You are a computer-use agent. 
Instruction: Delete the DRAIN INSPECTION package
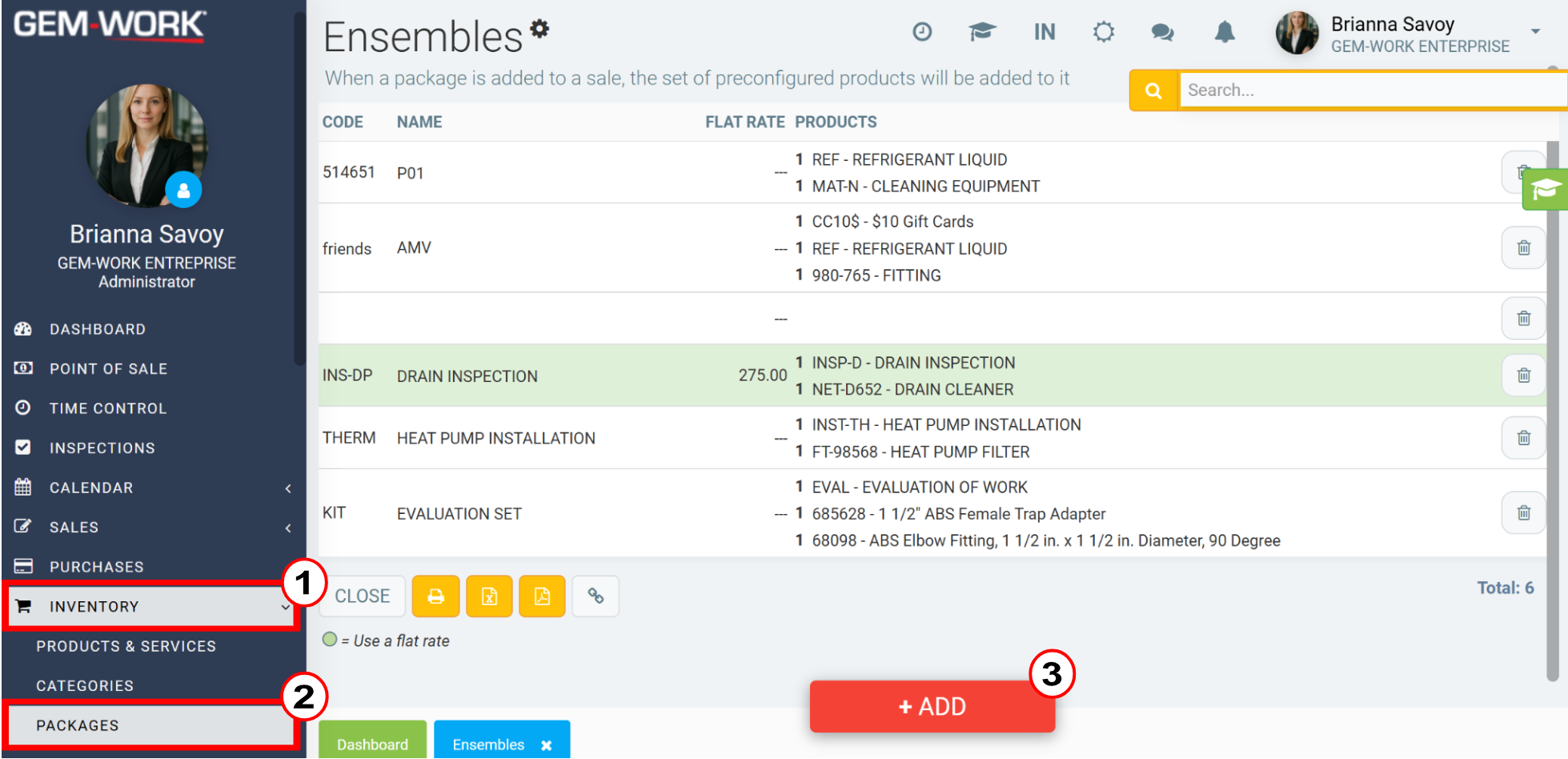point(1523,375)
